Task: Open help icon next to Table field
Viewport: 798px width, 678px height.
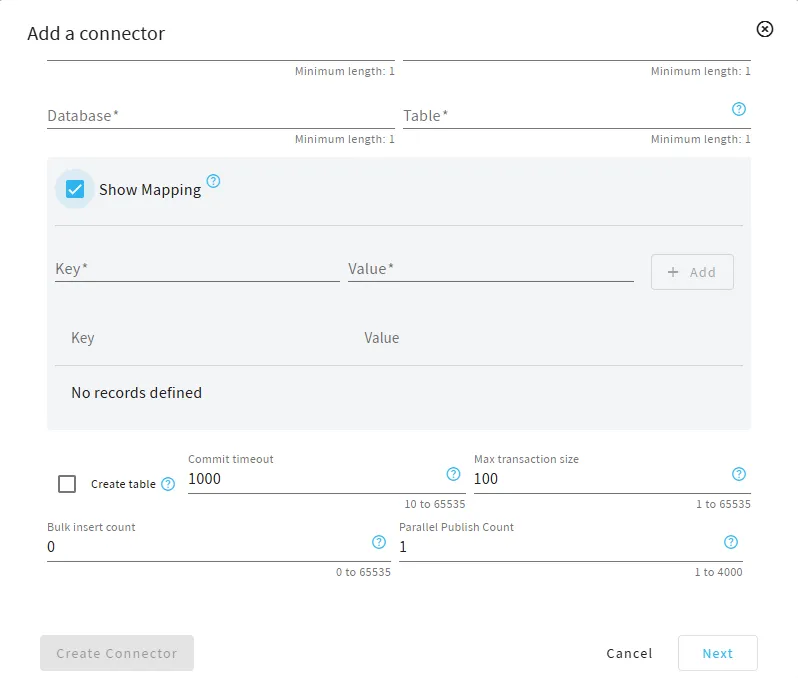Action: [738, 109]
